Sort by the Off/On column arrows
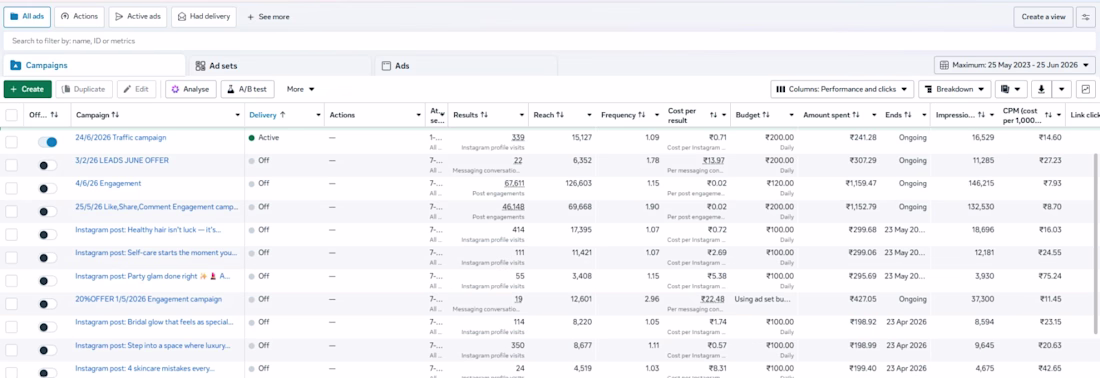The image size is (1100, 378). (x=54, y=114)
